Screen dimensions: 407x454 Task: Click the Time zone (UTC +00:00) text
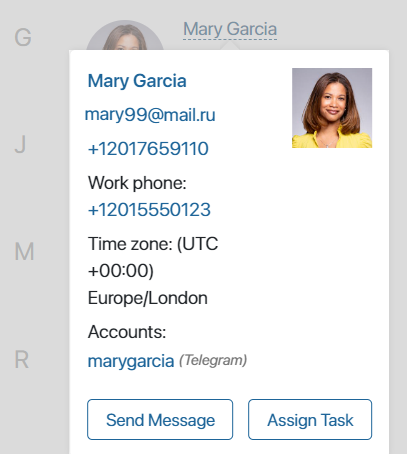[x=153, y=257]
